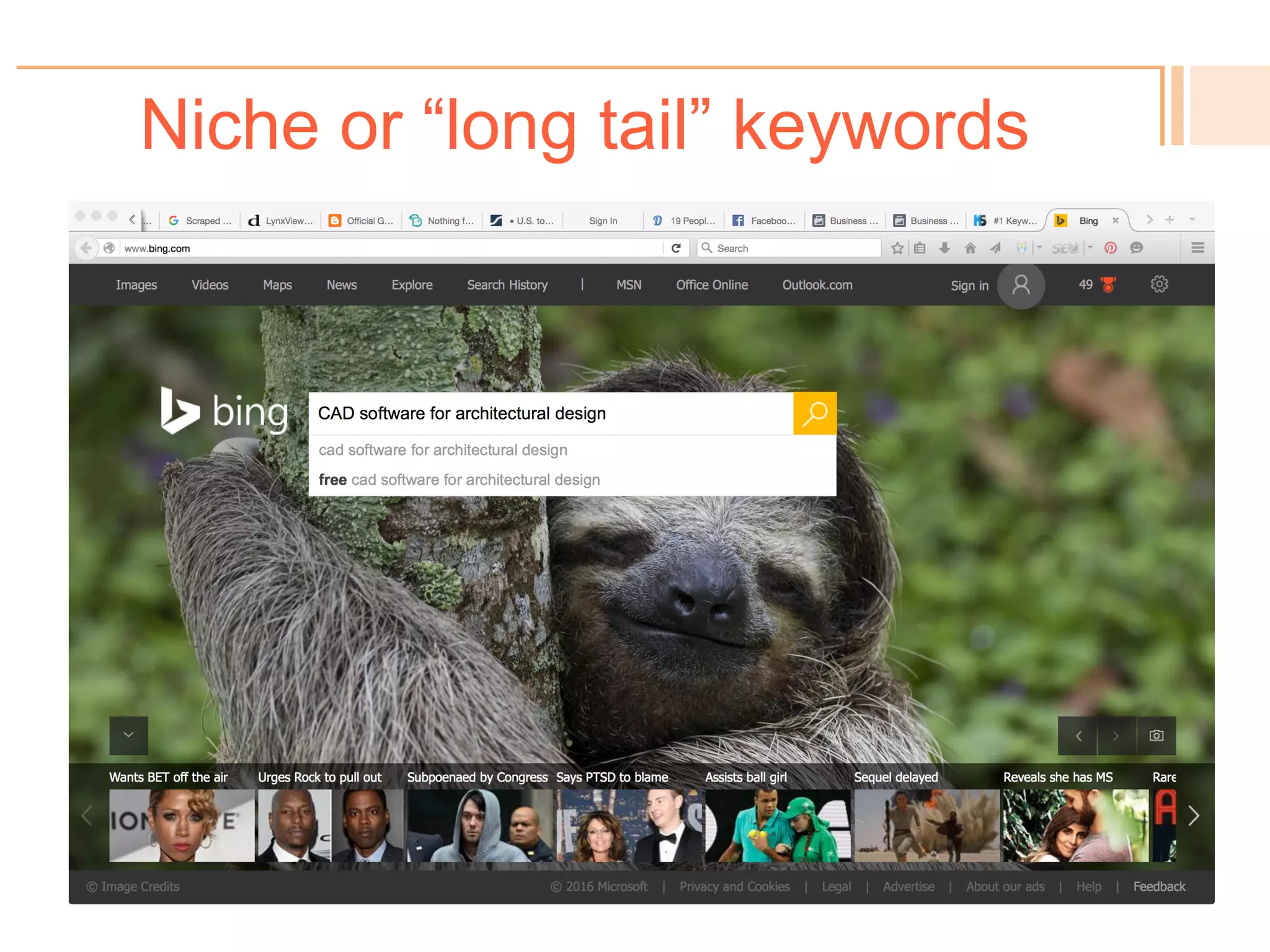The width and height of the screenshot is (1270, 952).
Task: Click the Sign in avatar icon
Action: click(1021, 285)
